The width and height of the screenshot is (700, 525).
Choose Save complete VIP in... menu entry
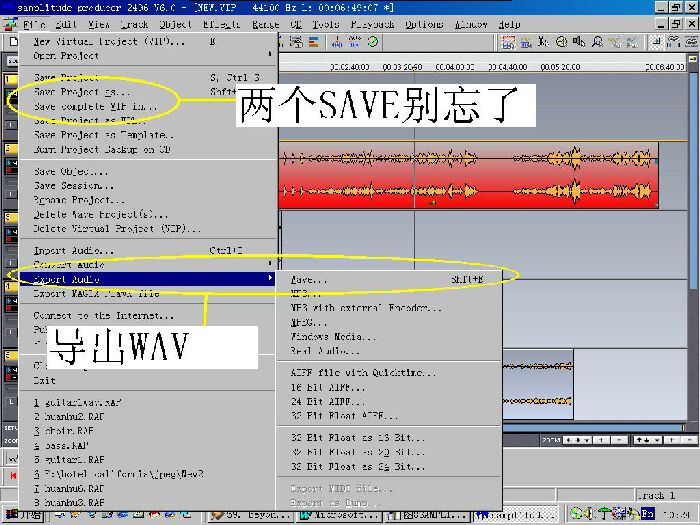click(147, 107)
